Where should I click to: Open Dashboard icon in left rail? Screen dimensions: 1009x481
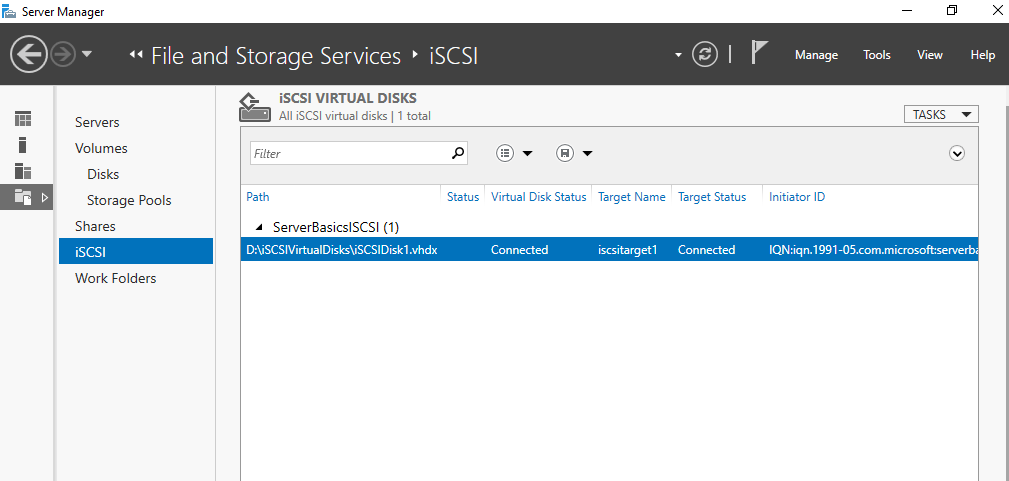pos(23,119)
